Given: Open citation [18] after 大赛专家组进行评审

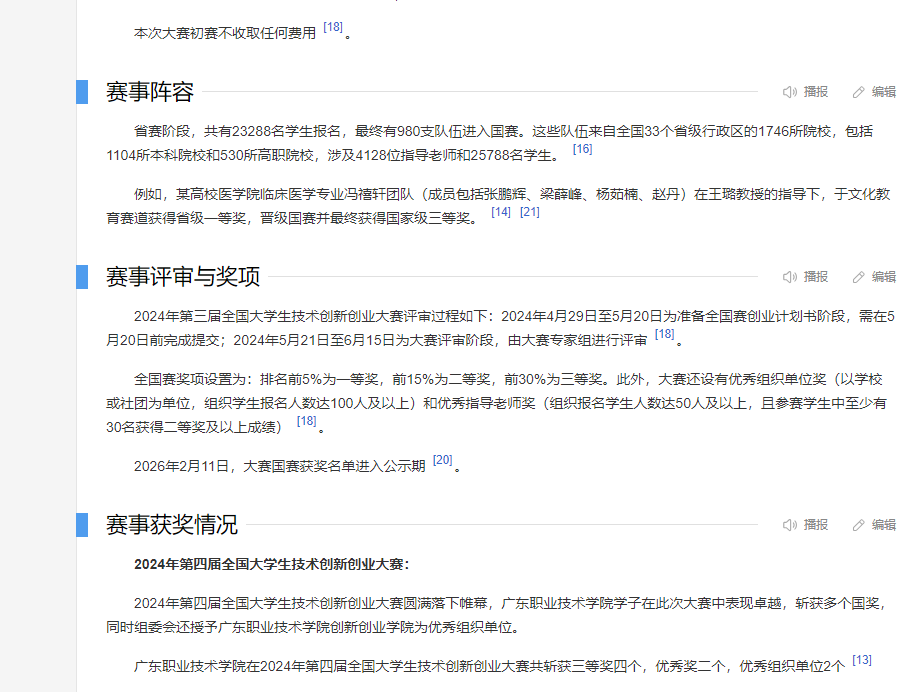Looking at the screenshot, I should click(x=664, y=334).
